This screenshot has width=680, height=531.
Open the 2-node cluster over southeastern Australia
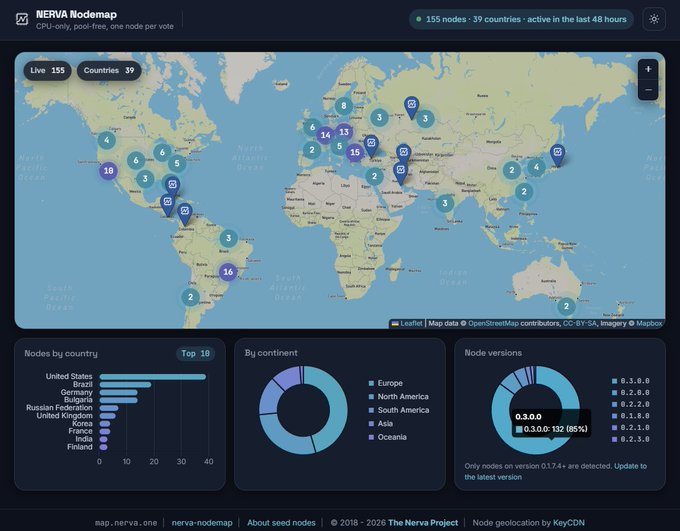click(566, 306)
